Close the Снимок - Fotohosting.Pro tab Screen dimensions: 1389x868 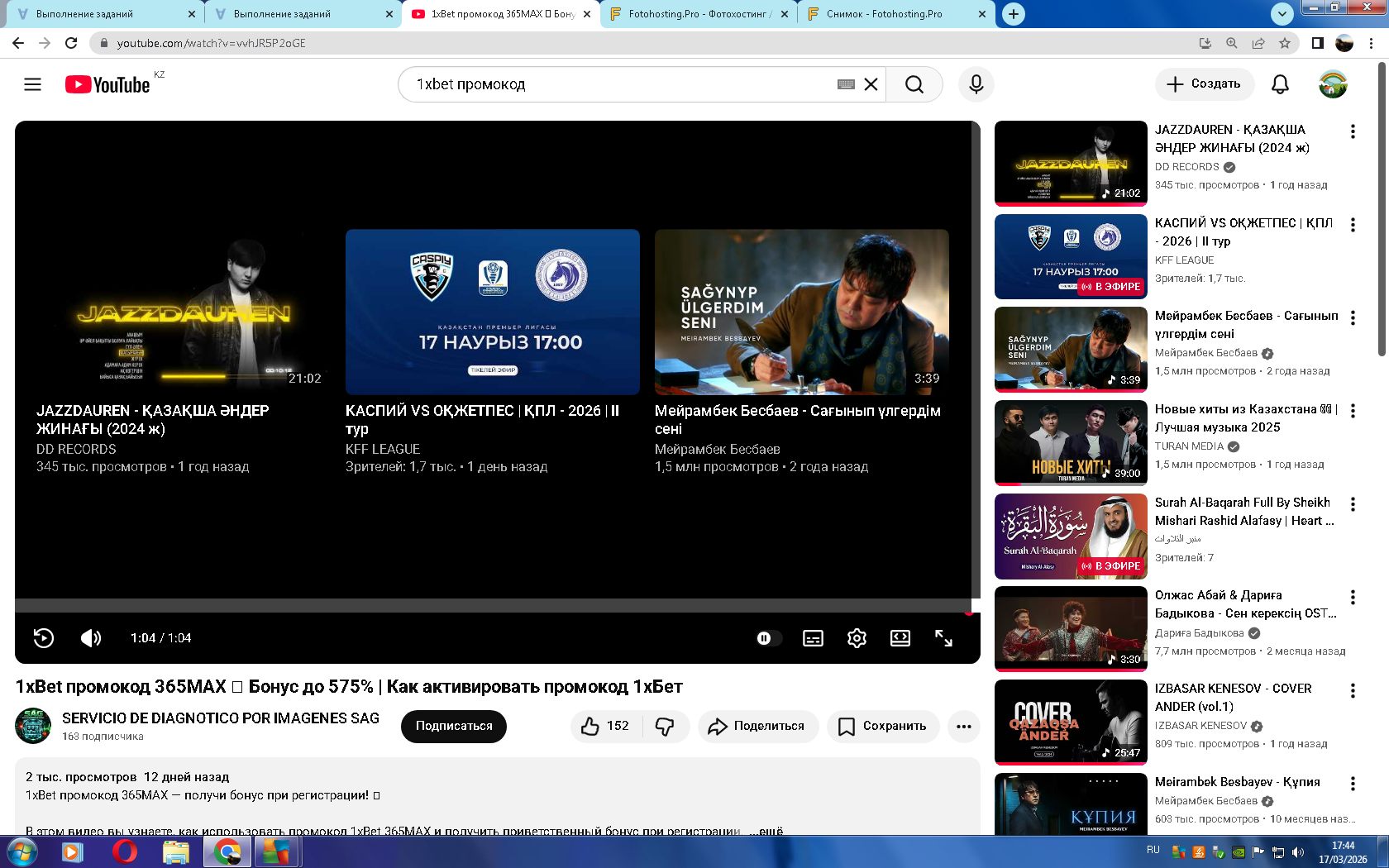click(982, 14)
